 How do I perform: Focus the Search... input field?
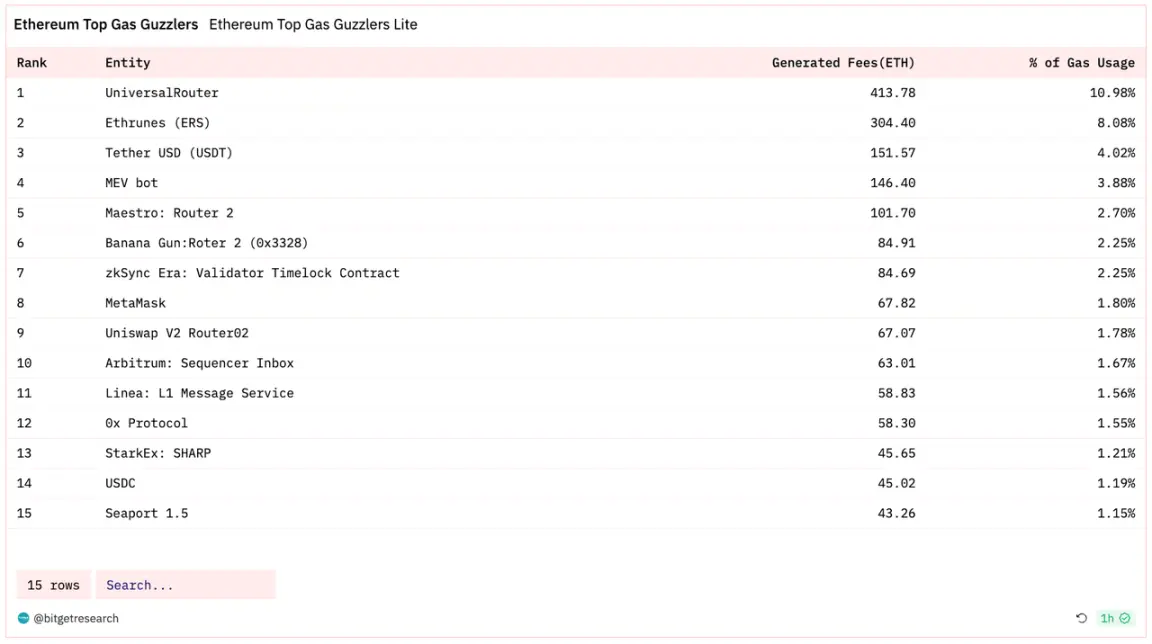[186, 585]
